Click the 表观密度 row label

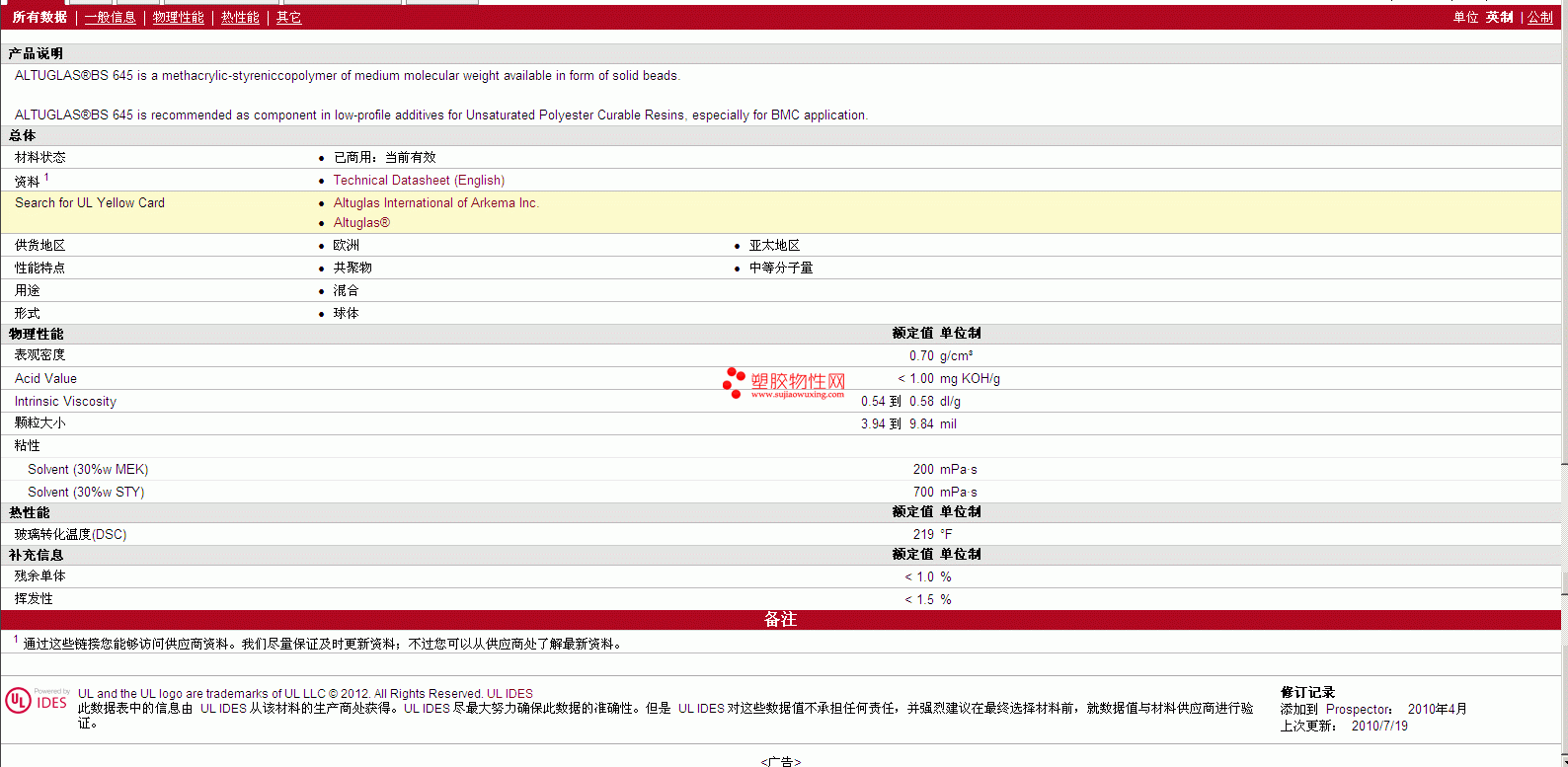pyautogui.click(x=39, y=354)
